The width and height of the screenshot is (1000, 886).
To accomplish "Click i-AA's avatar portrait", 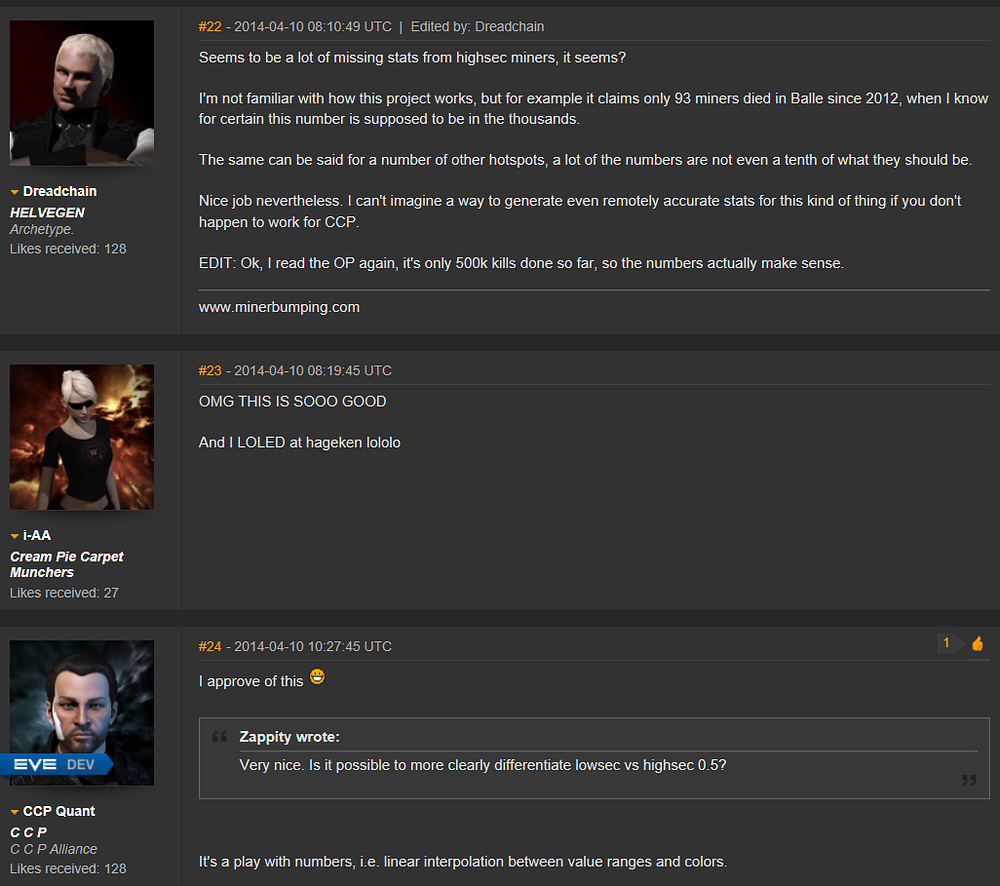I will (82, 437).
